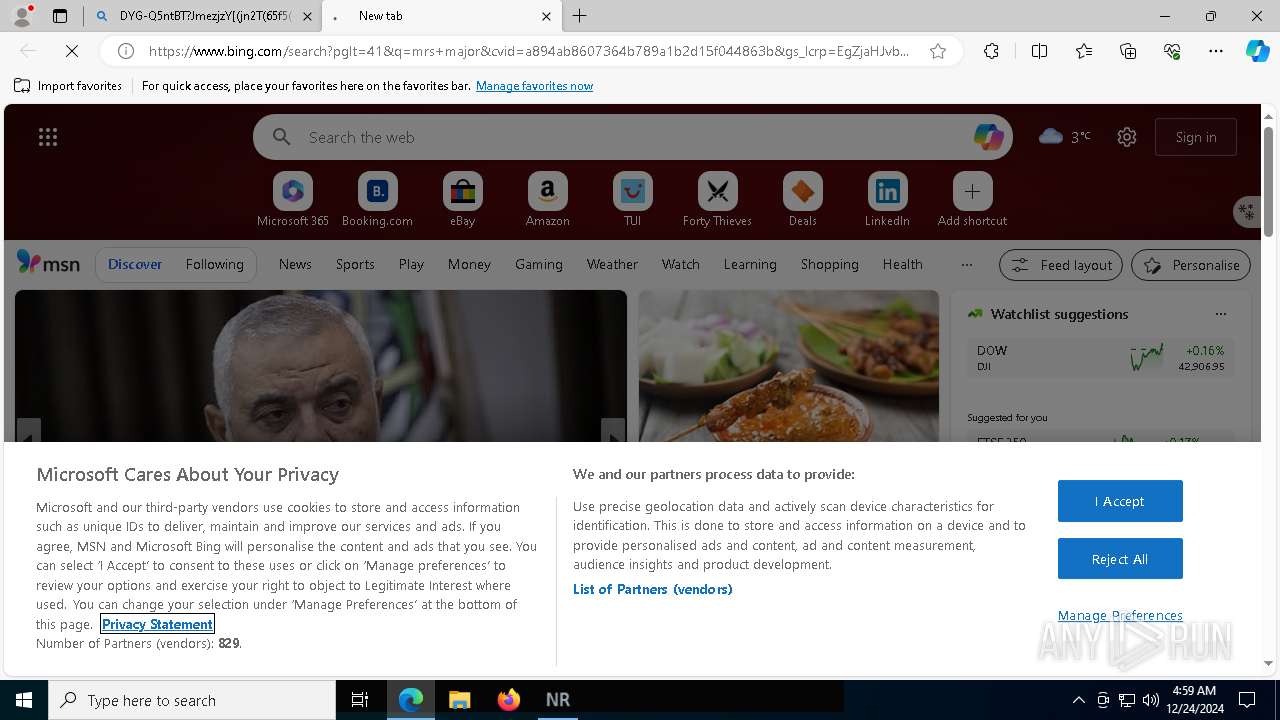The width and height of the screenshot is (1280, 720).
Task: Click the Personalise button
Action: click(x=1191, y=265)
